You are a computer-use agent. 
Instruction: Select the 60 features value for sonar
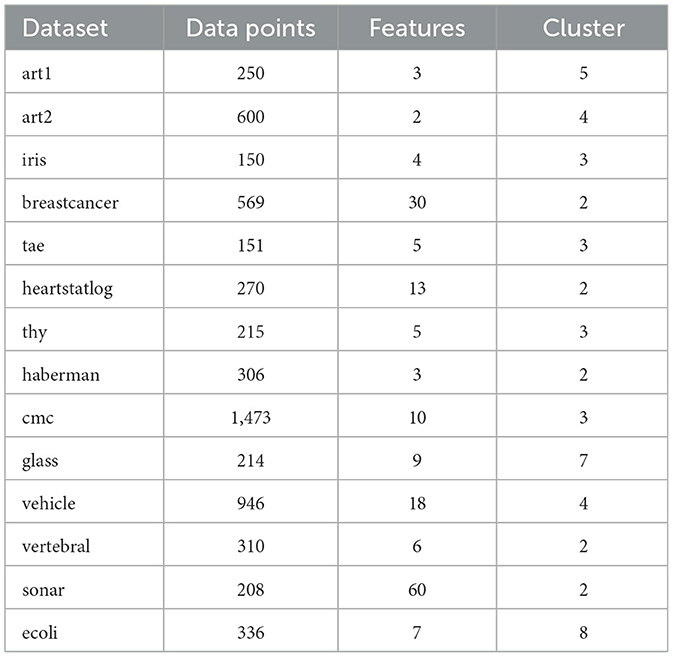click(417, 589)
